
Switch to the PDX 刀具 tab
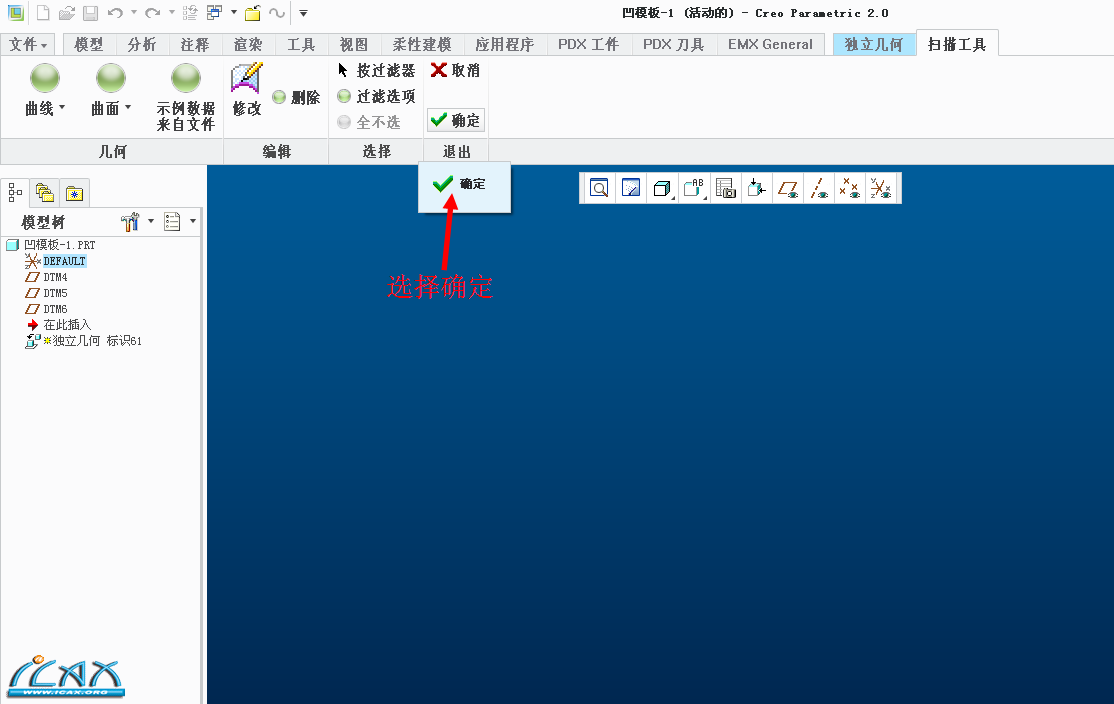pos(674,45)
